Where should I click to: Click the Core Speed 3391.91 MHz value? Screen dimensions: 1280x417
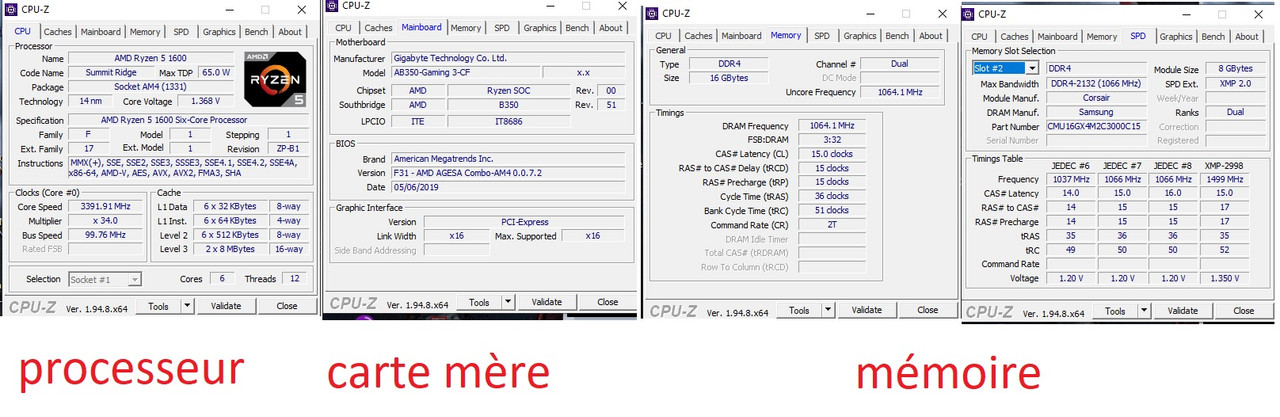(x=104, y=207)
